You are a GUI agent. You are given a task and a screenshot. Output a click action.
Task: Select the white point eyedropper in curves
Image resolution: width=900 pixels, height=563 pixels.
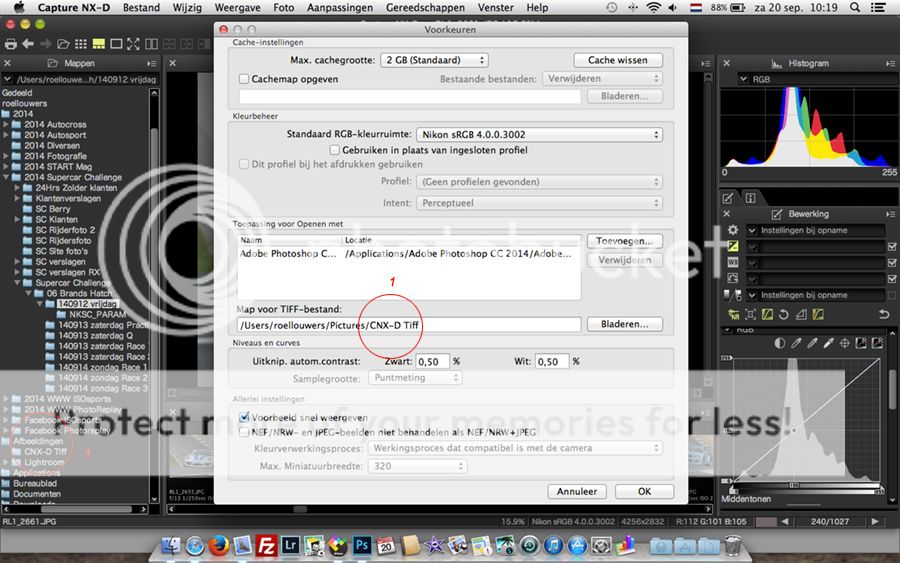pyautogui.click(x=828, y=343)
